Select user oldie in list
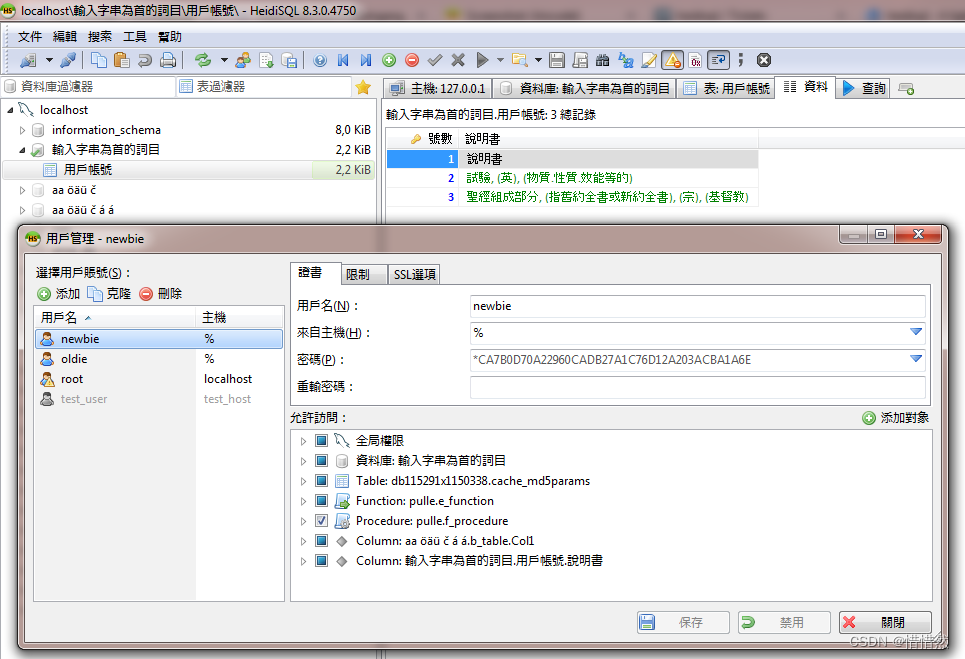 pyautogui.click(x=159, y=359)
